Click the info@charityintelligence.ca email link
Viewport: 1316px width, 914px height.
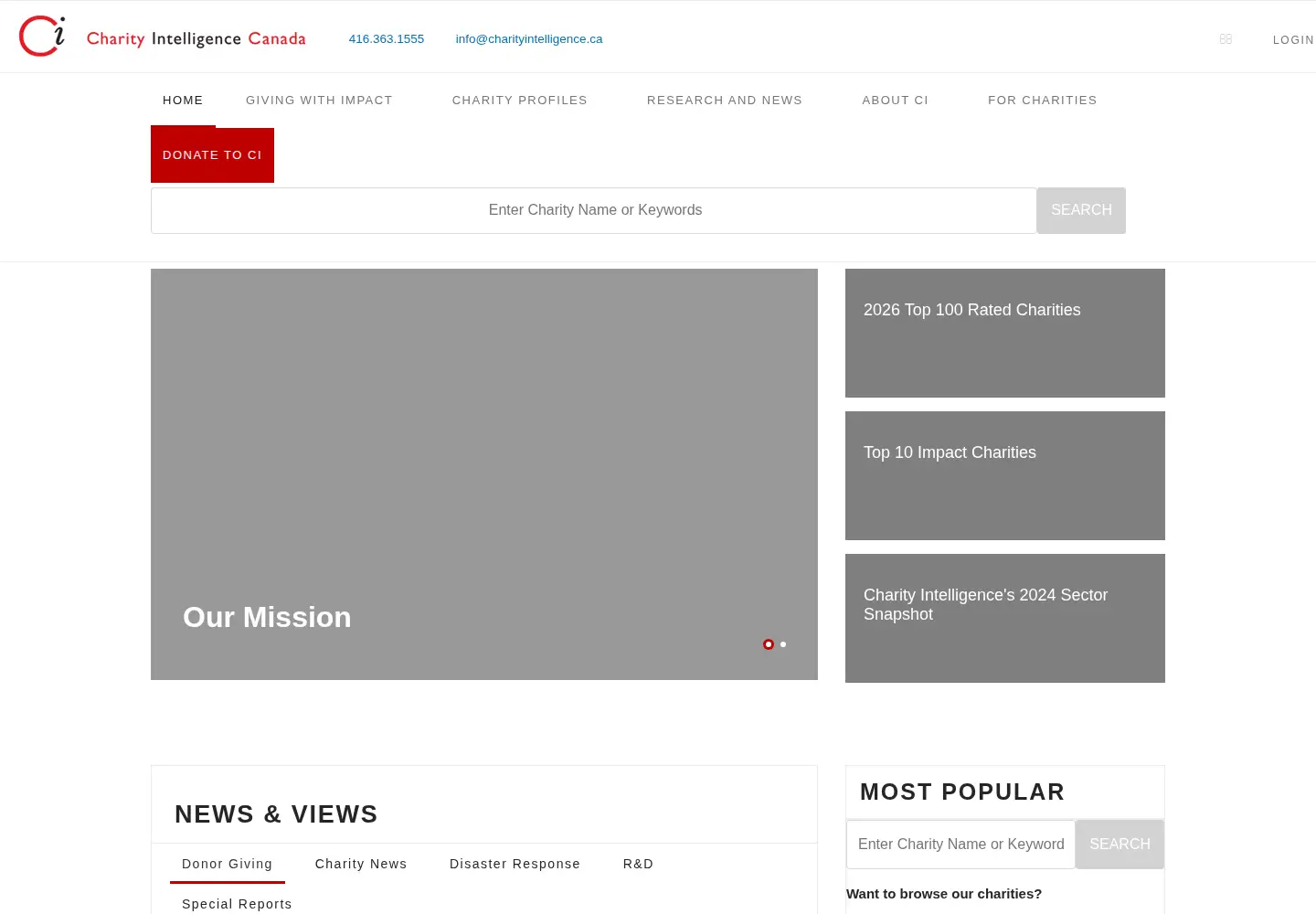pyautogui.click(x=529, y=39)
